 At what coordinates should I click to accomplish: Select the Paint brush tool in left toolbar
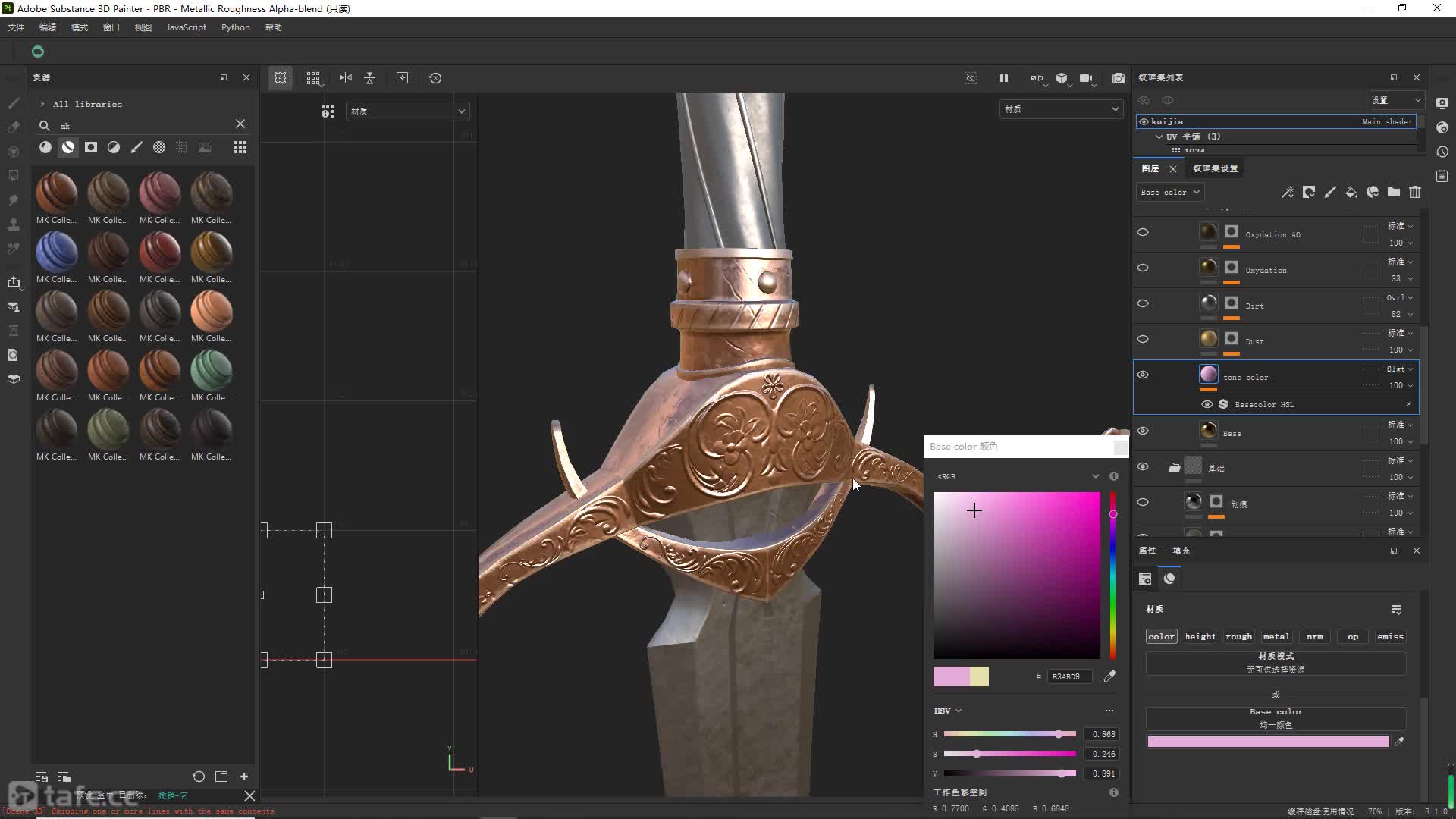tap(14, 102)
